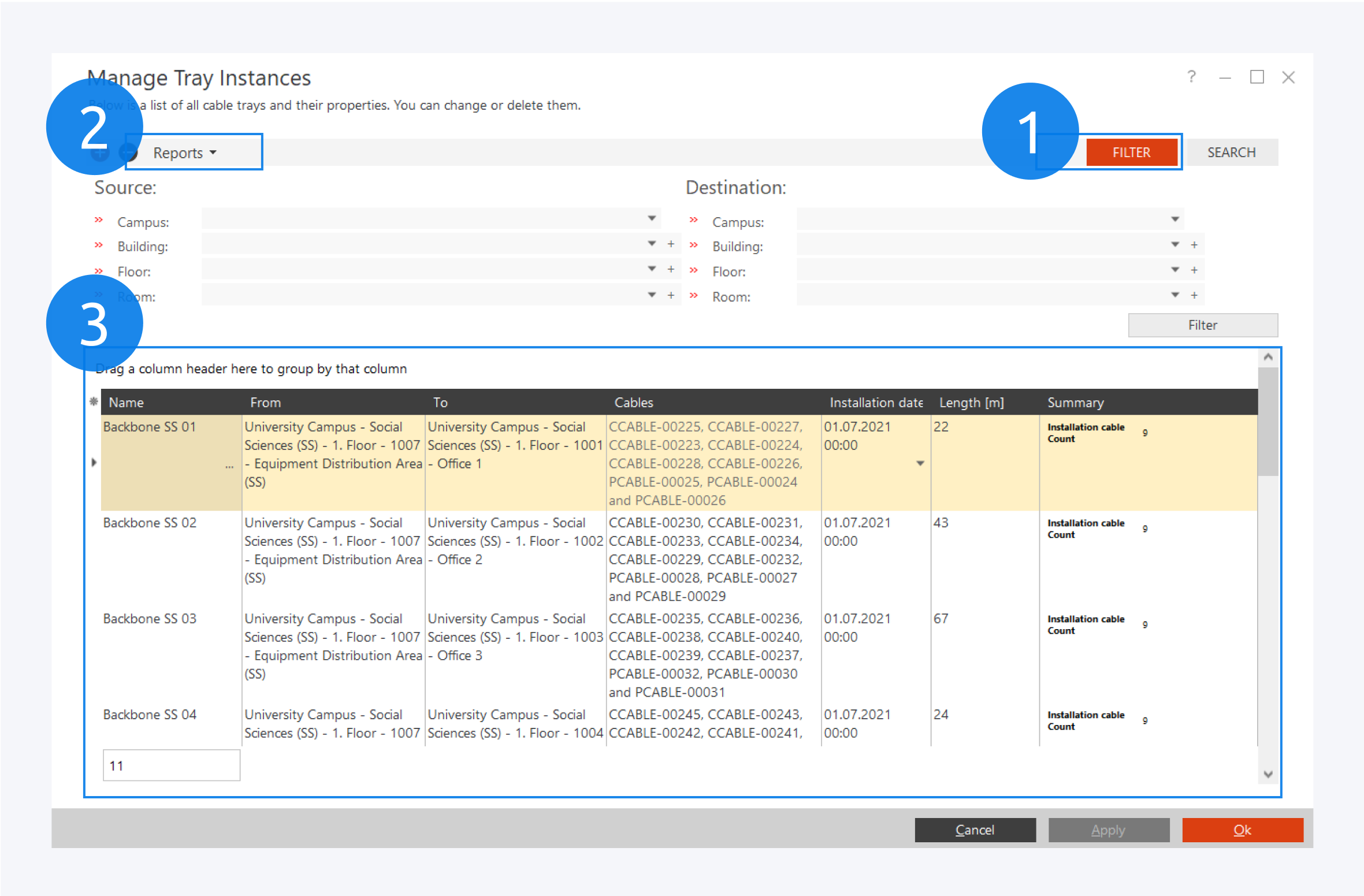Switch to the SEARCH tab
This screenshot has width=1364, height=896.
click(x=1231, y=153)
